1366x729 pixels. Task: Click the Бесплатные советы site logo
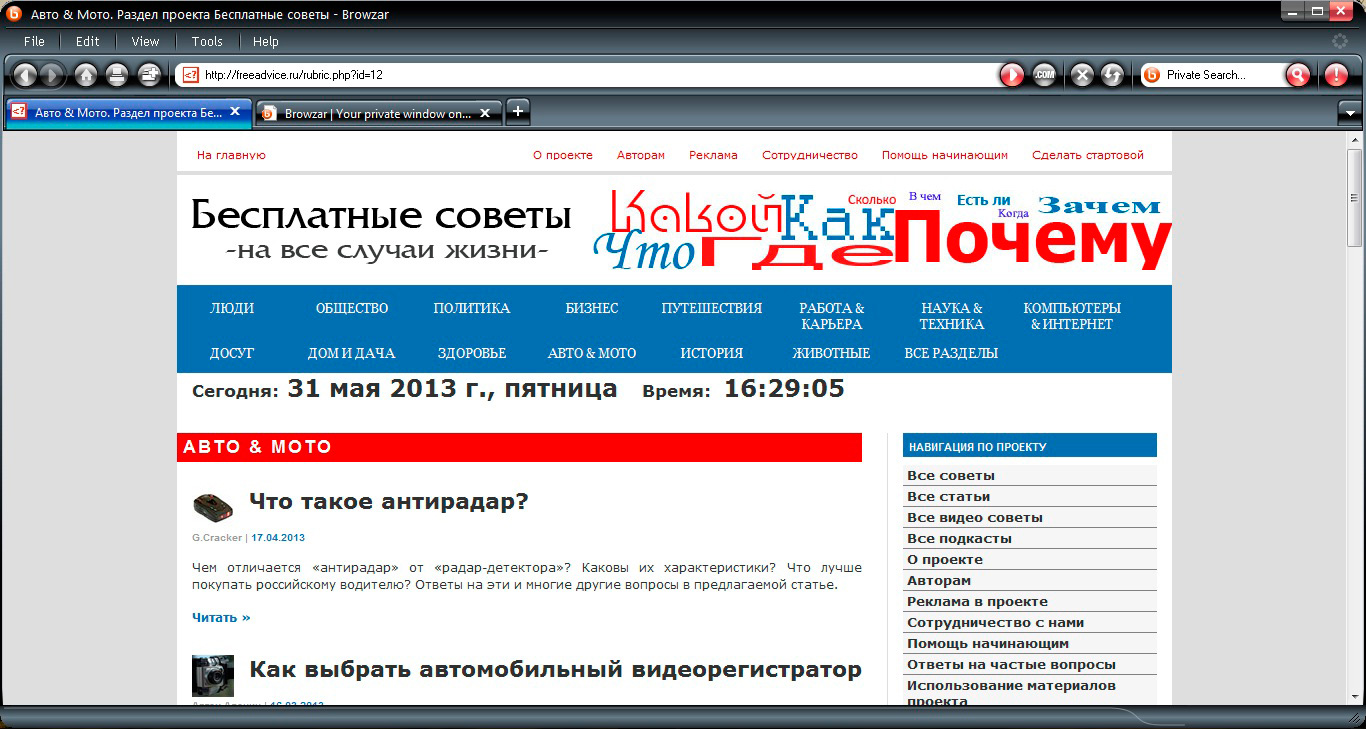pos(381,230)
